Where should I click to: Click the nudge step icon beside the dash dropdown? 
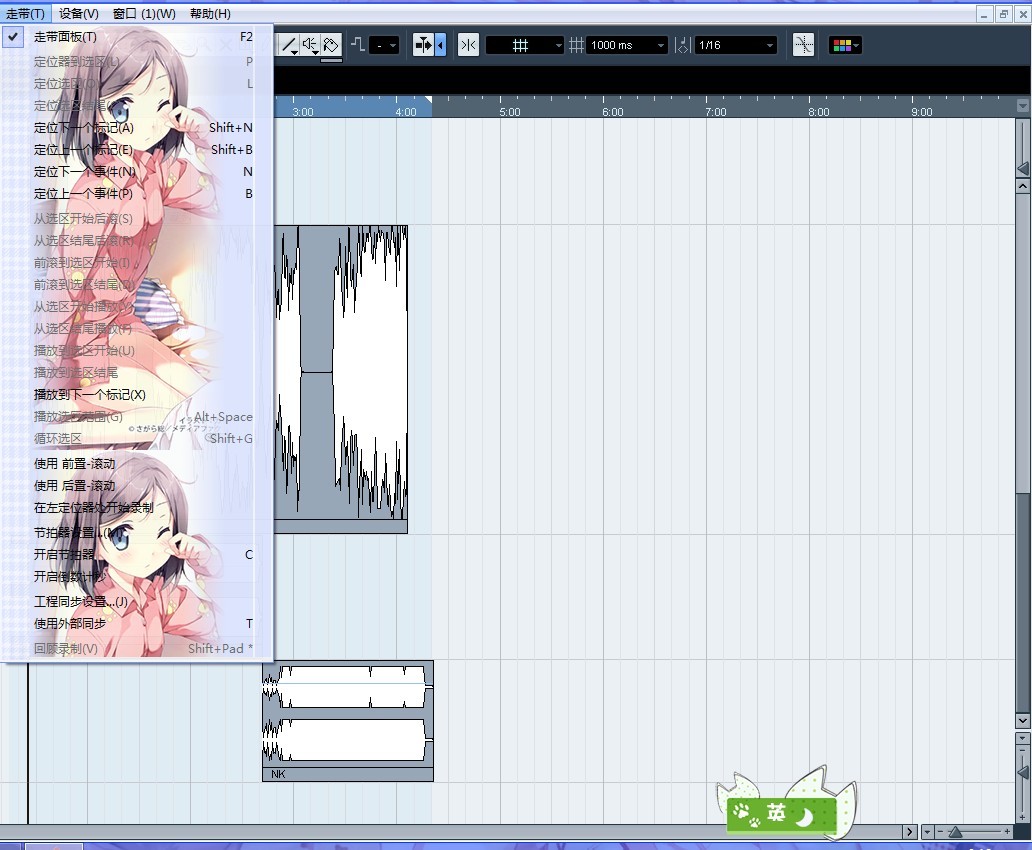(358, 45)
